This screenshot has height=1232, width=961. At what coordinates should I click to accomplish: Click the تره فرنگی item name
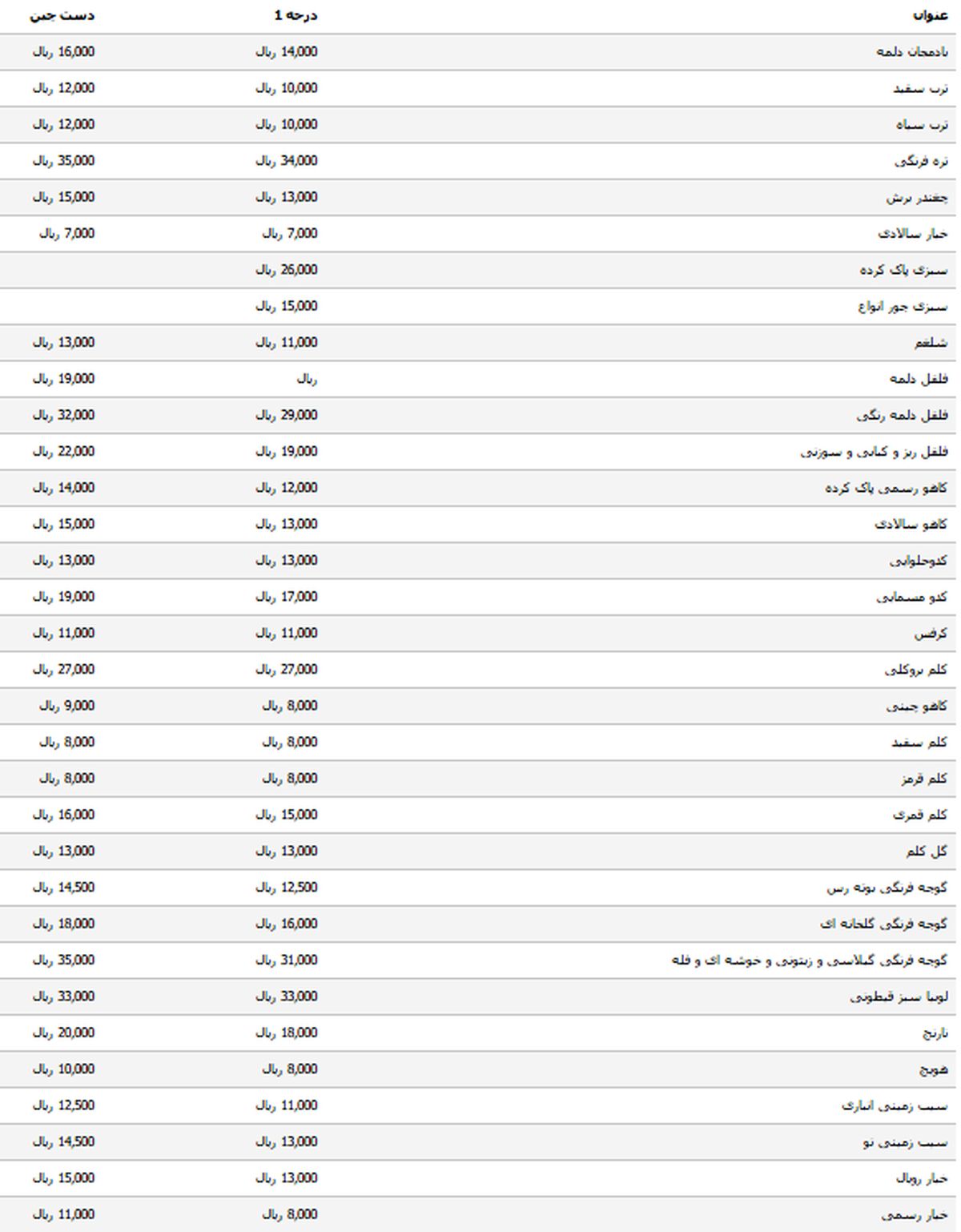(921, 161)
